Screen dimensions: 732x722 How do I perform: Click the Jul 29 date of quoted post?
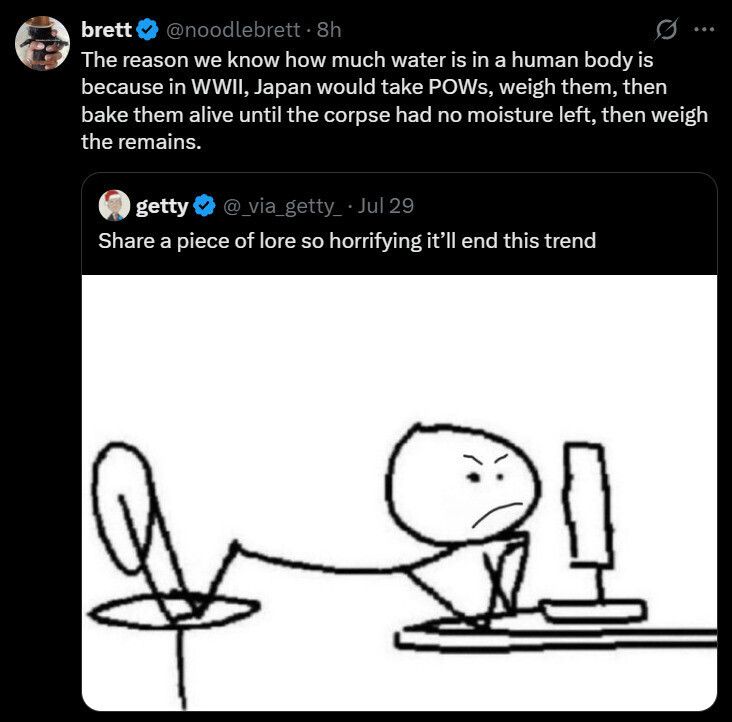pyautogui.click(x=385, y=207)
